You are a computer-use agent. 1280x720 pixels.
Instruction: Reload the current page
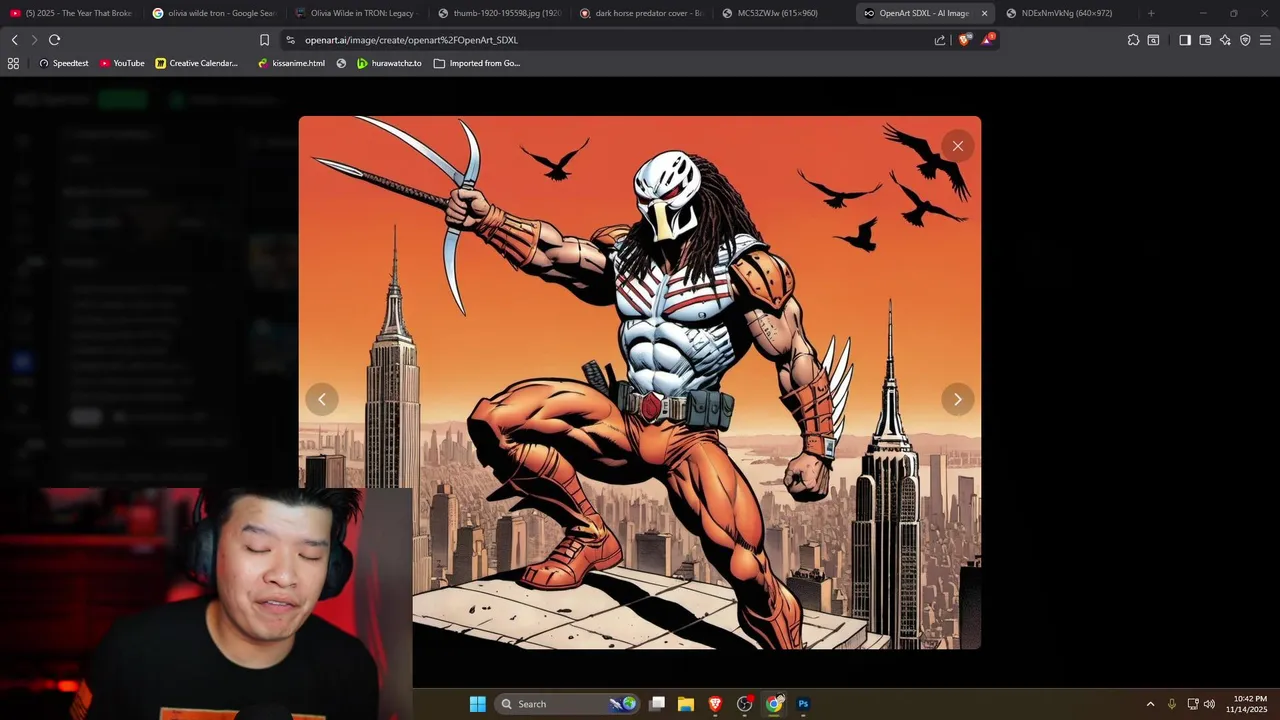click(x=54, y=40)
